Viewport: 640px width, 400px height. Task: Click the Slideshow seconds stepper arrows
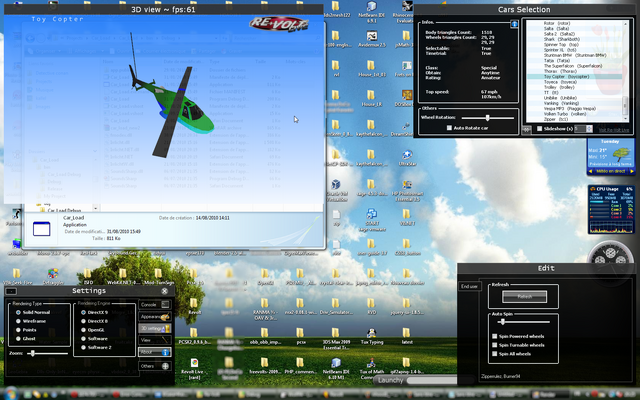pos(589,129)
